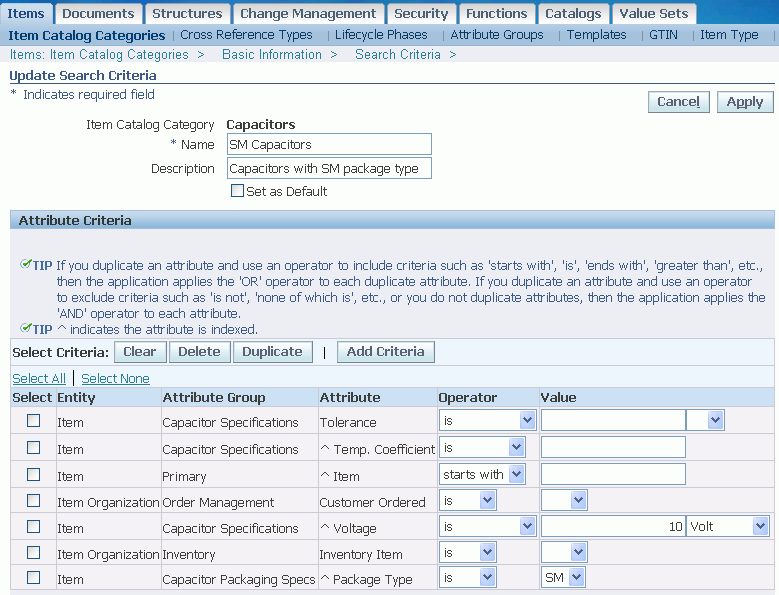Viewport: 779px width, 595px height.
Task: Edit the Name field
Action: (329, 145)
